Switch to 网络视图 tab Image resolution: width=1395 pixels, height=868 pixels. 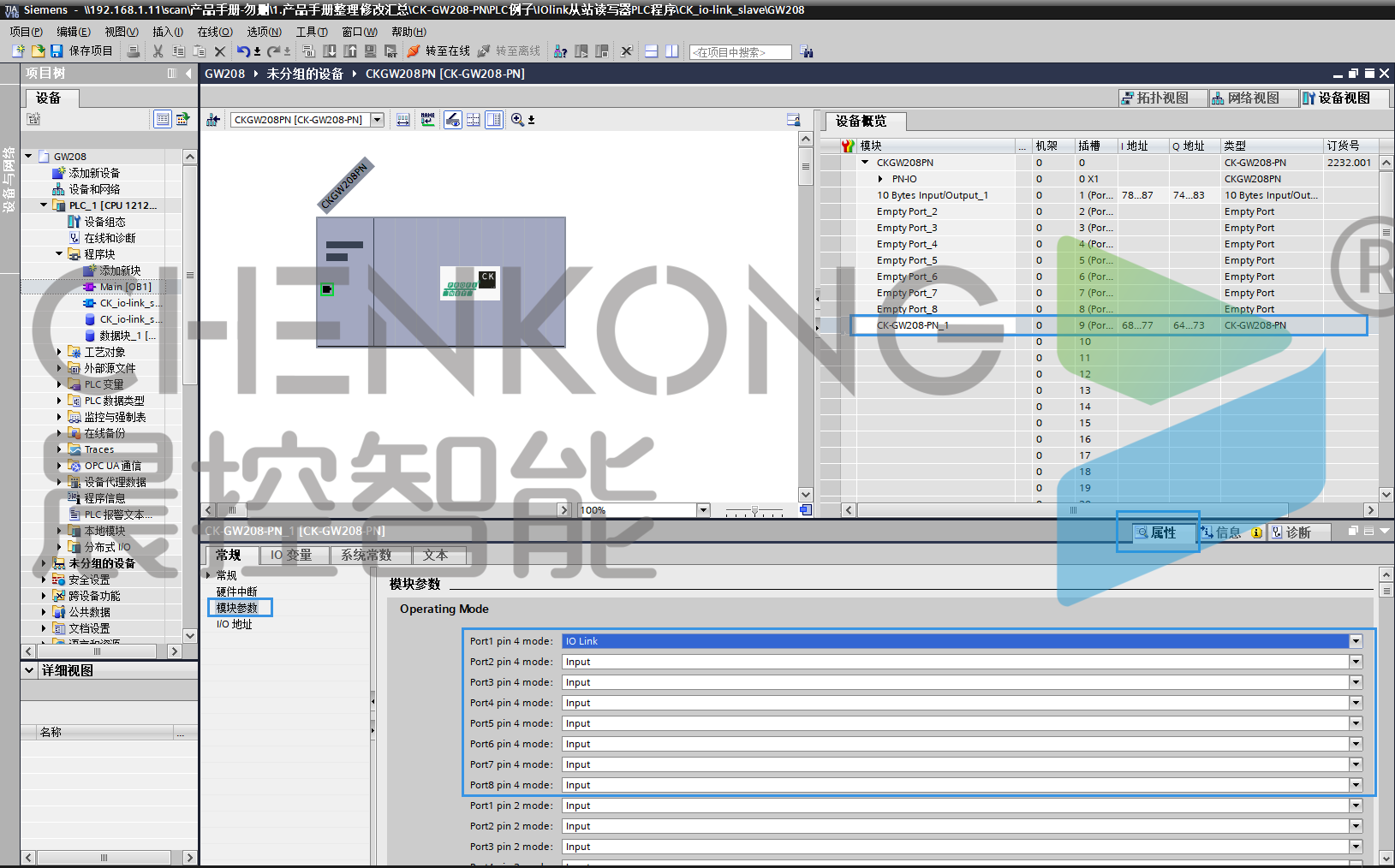click(1253, 98)
